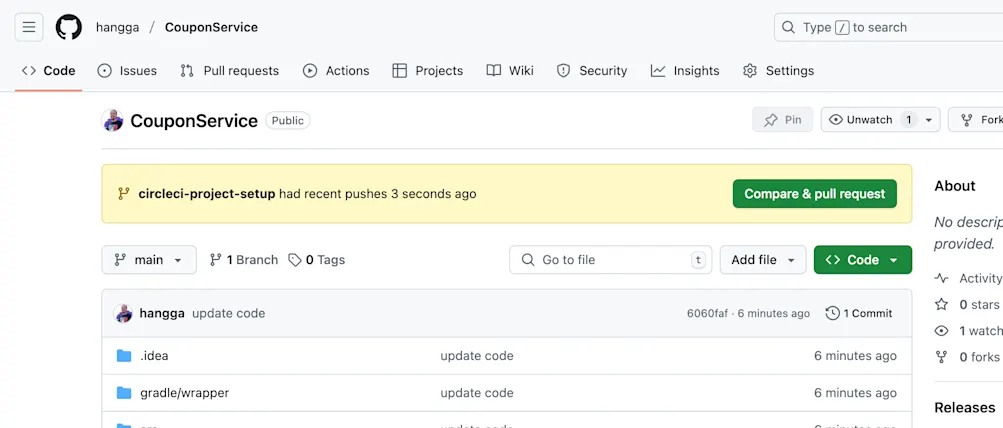Open the hangga owner link in breadcrumb
The width and height of the screenshot is (1003, 428).
pyautogui.click(x=118, y=28)
